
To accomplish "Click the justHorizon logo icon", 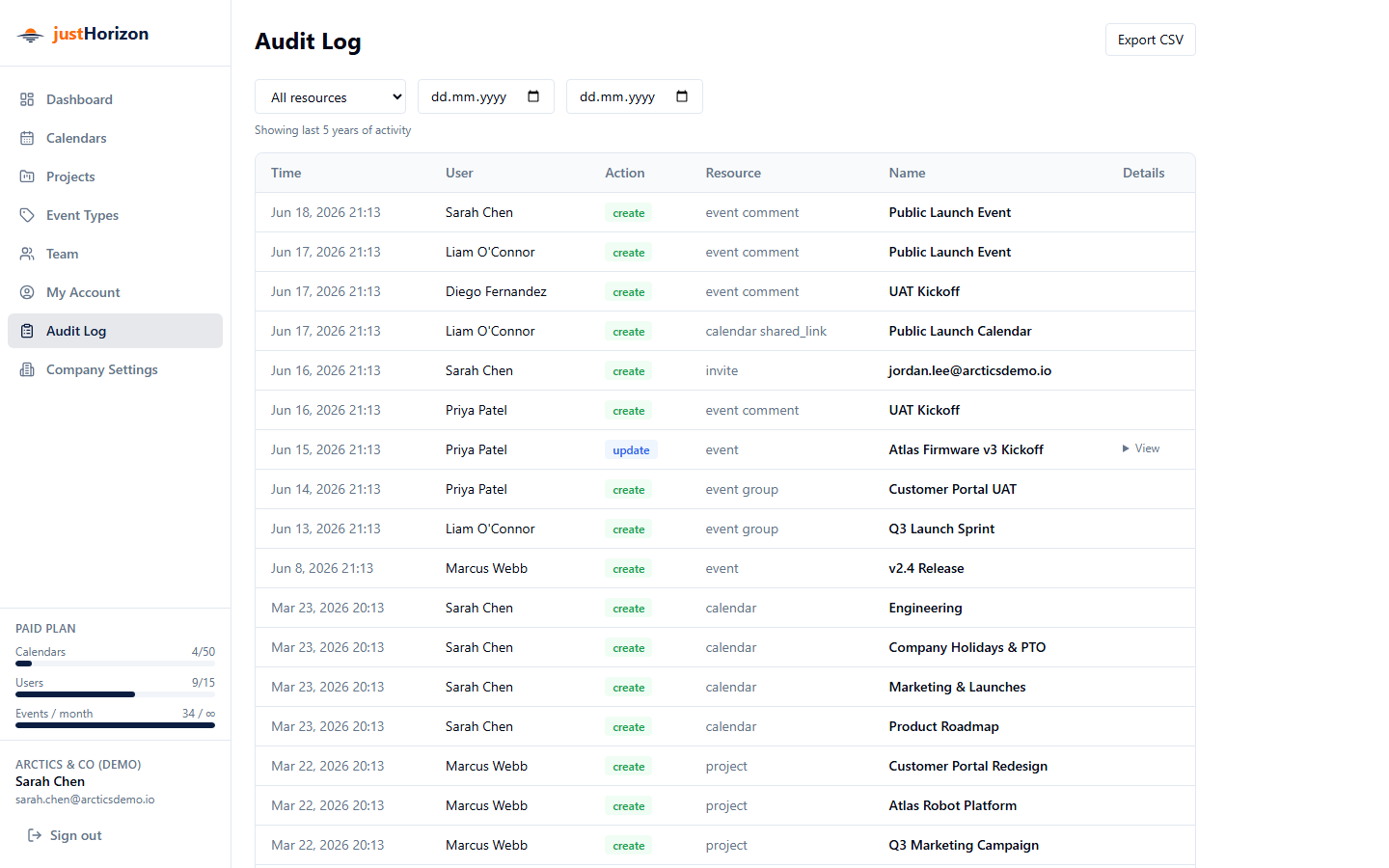I will [30, 35].
